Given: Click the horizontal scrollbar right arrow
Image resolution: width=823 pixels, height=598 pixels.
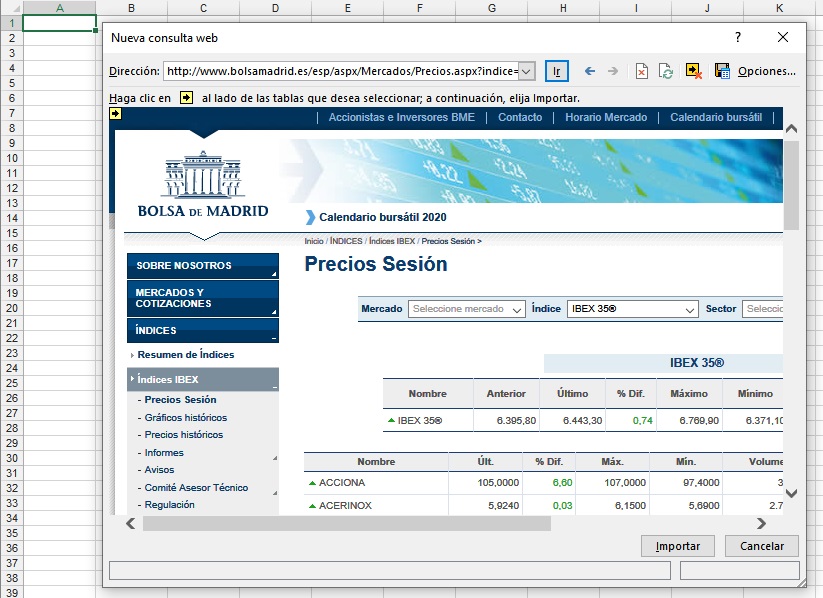Looking at the screenshot, I should pos(761,523).
